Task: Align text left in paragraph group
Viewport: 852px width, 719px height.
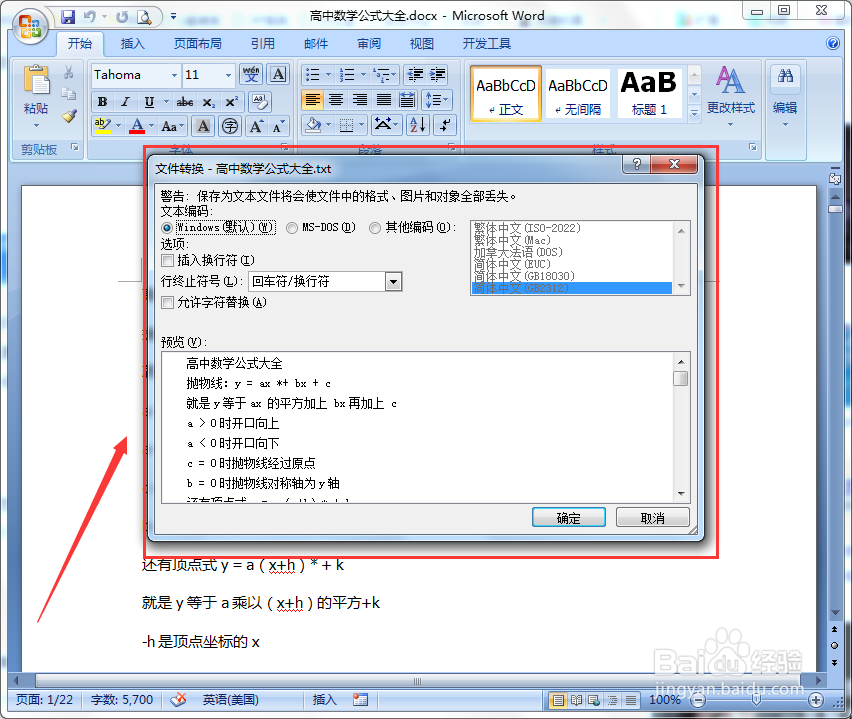Action: tap(312, 100)
